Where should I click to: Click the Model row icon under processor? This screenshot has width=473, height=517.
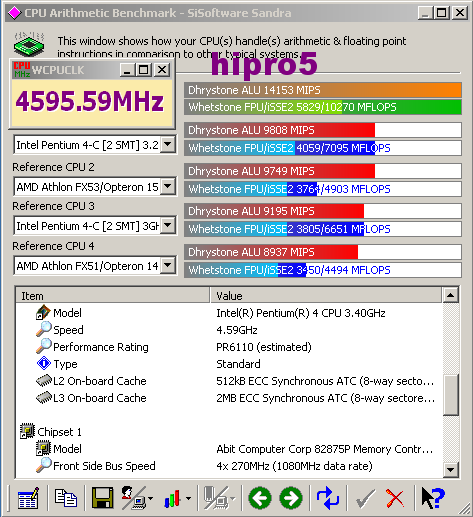43,313
